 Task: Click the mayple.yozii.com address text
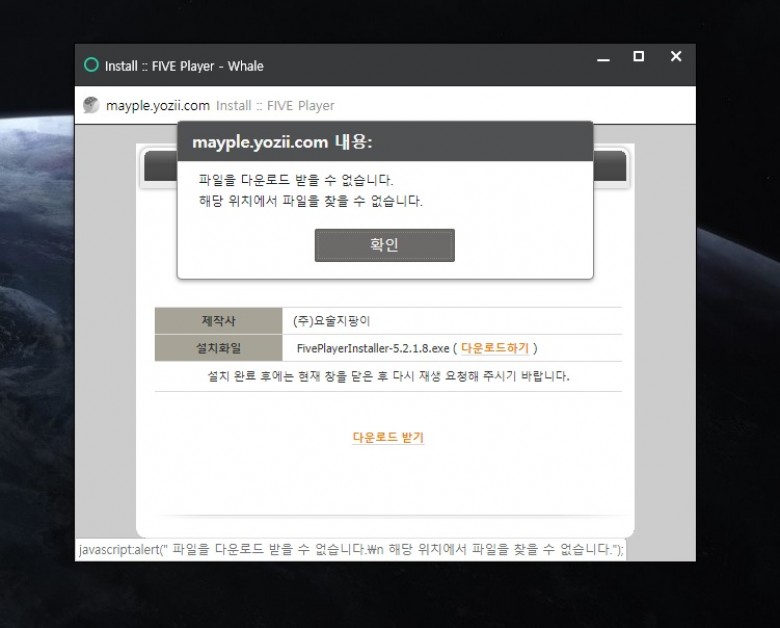pyautogui.click(x=158, y=105)
